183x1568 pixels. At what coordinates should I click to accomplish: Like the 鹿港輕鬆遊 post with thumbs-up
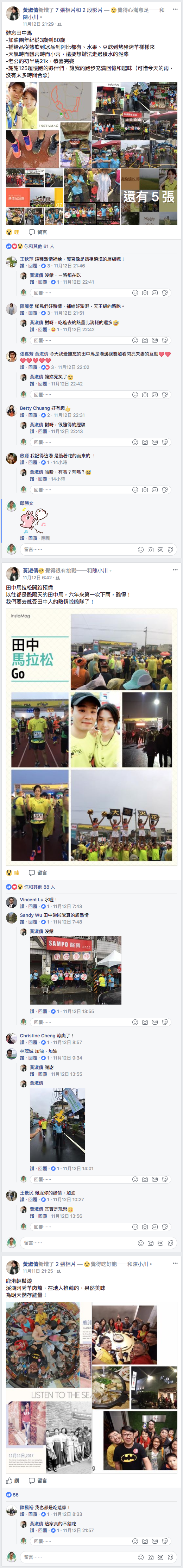13,1480
